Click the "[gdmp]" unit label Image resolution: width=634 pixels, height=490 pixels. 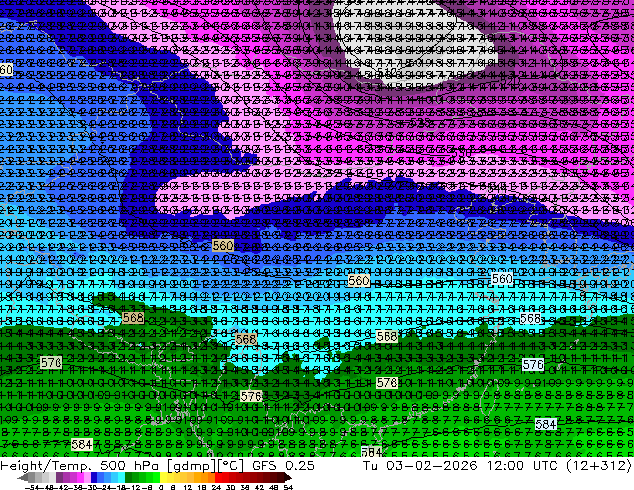click(x=190, y=466)
